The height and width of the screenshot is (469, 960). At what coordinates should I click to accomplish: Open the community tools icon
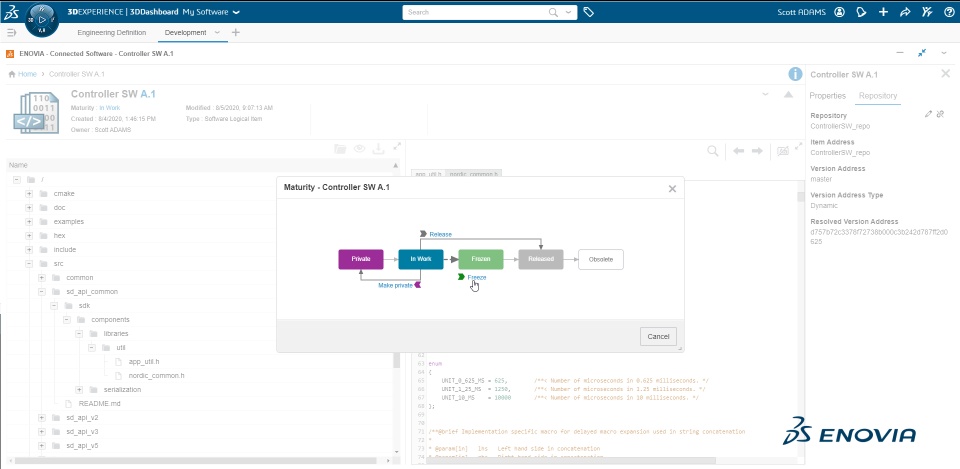927,12
